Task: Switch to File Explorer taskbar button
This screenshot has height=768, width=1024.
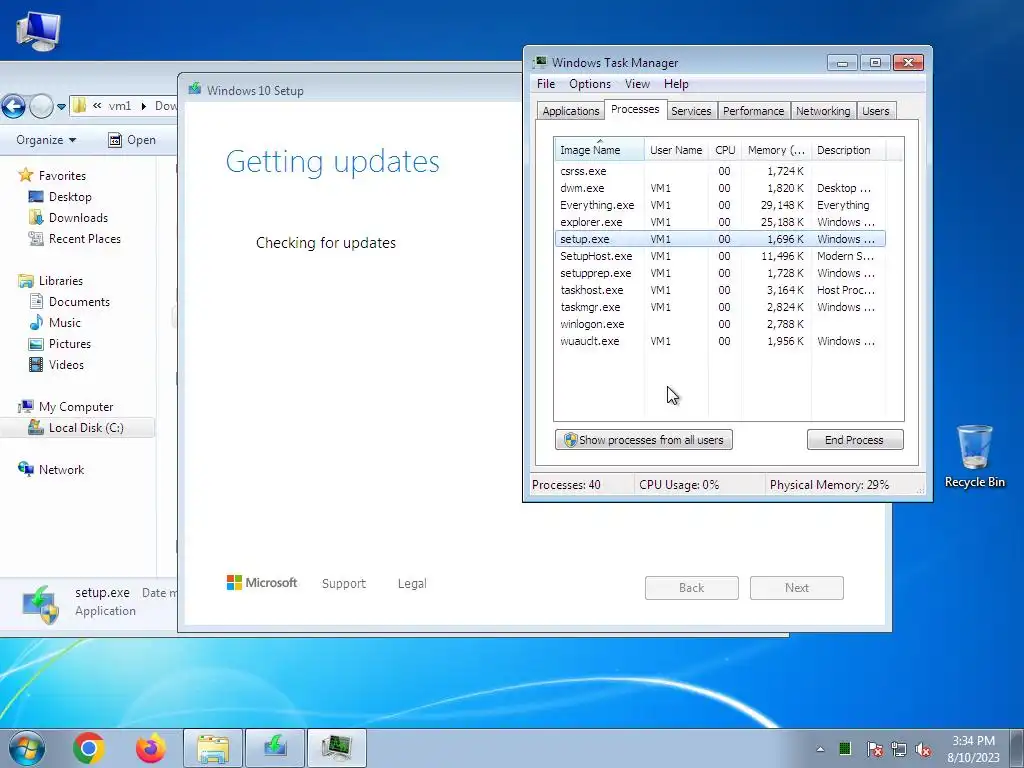Action: (213, 748)
